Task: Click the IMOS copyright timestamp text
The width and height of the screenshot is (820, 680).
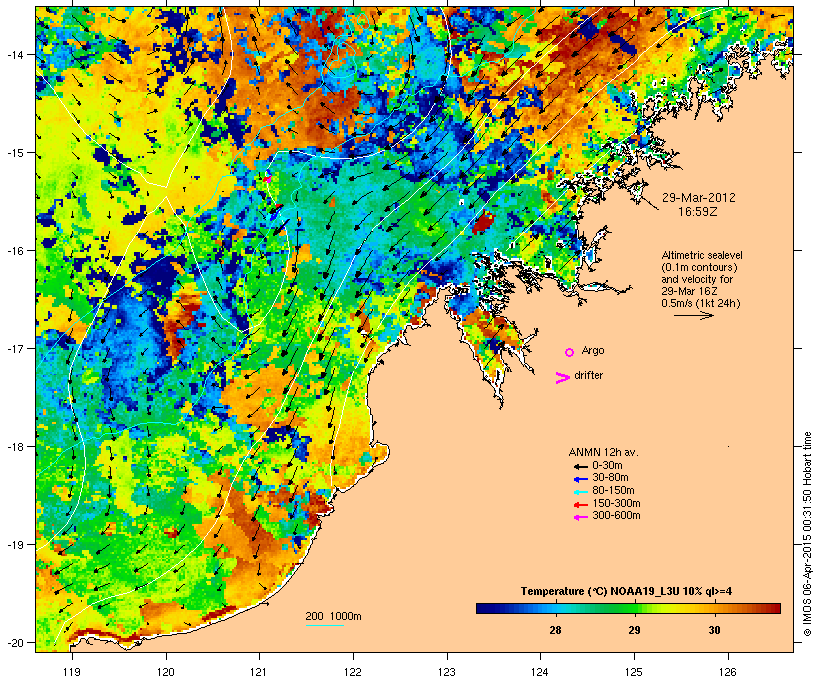Action: (x=808, y=534)
